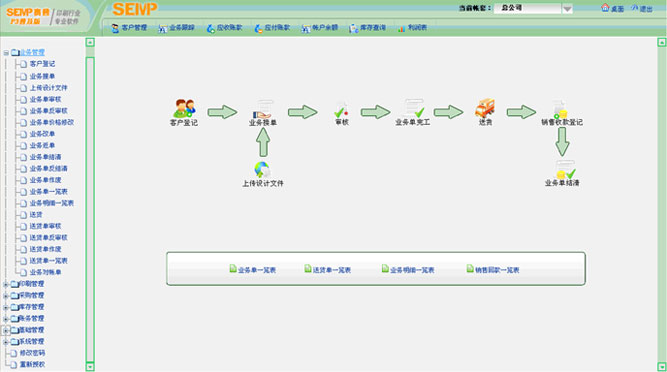This screenshot has width=667, height=372.
Task: Collapse the 业务管理 tree node
Action: coord(6,53)
